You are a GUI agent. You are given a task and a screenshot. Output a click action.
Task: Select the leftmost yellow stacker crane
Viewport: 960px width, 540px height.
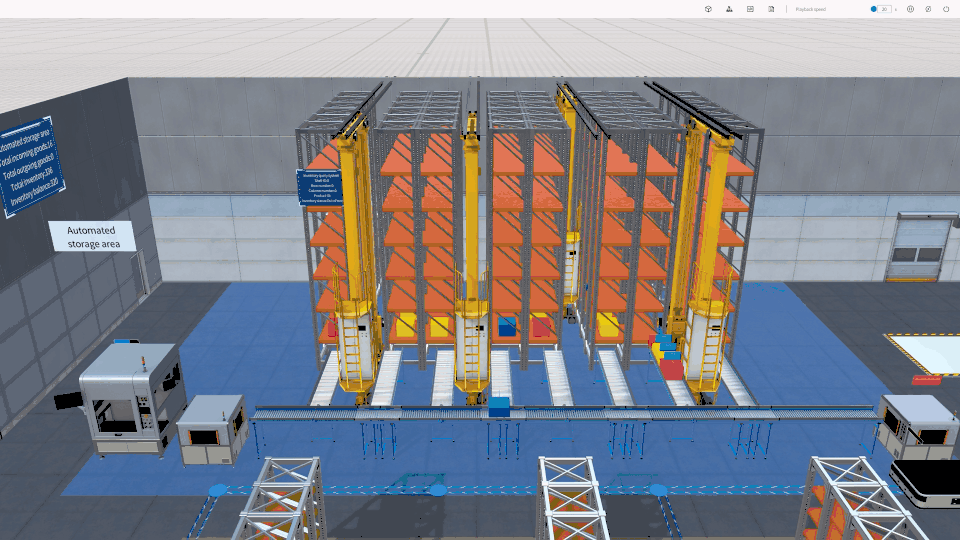pos(353,260)
